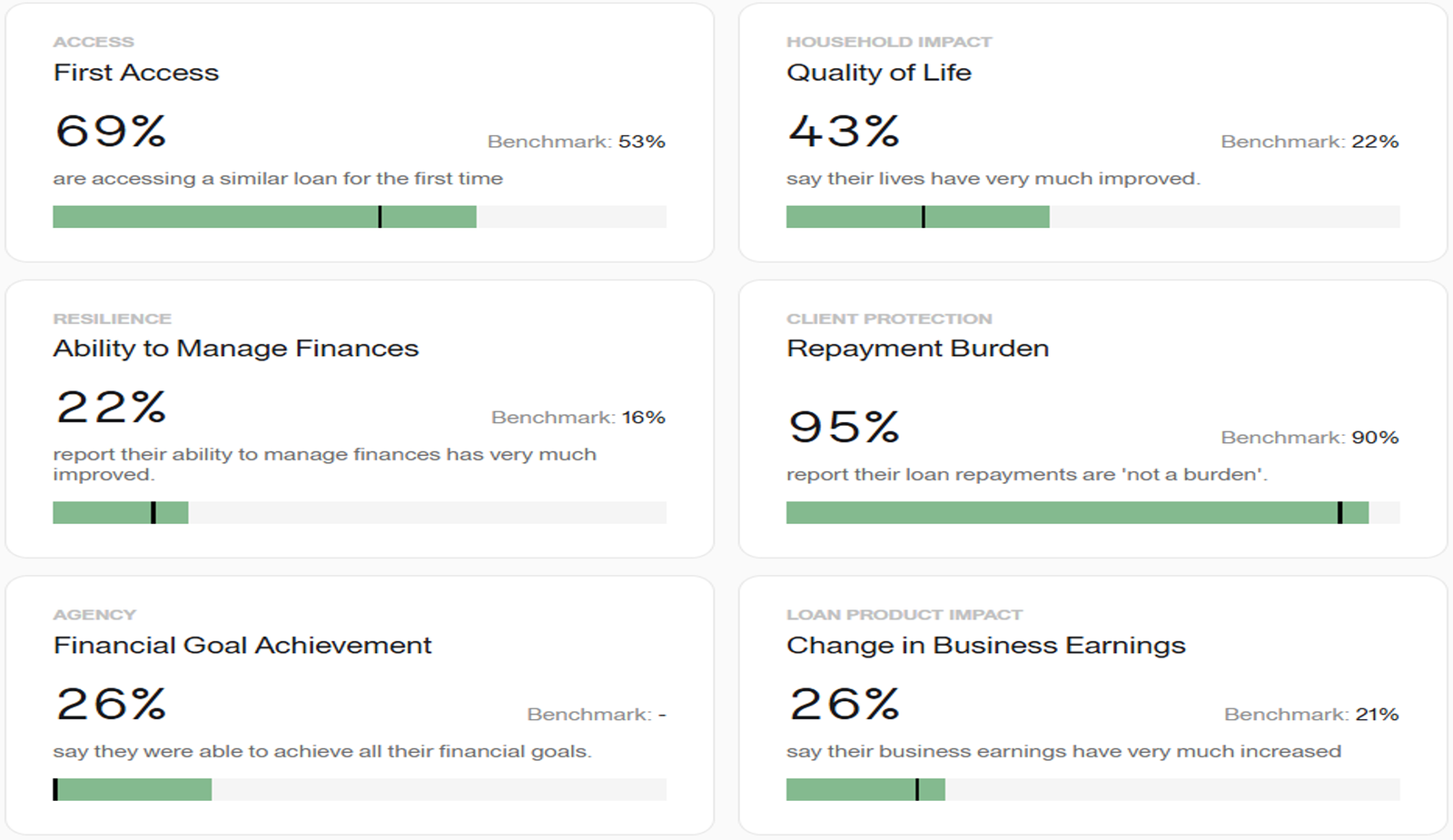
Task: Click the RESILIENCE category label
Action: point(112,319)
